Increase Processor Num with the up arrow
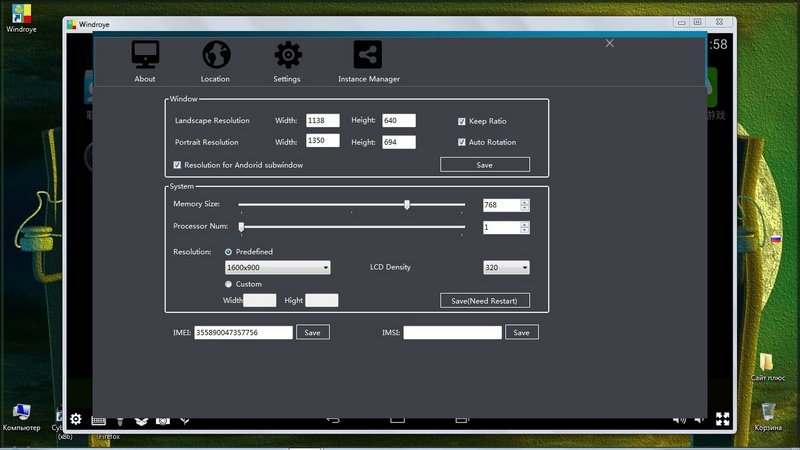Image resolution: width=800 pixels, height=450 pixels. click(x=524, y=224)
